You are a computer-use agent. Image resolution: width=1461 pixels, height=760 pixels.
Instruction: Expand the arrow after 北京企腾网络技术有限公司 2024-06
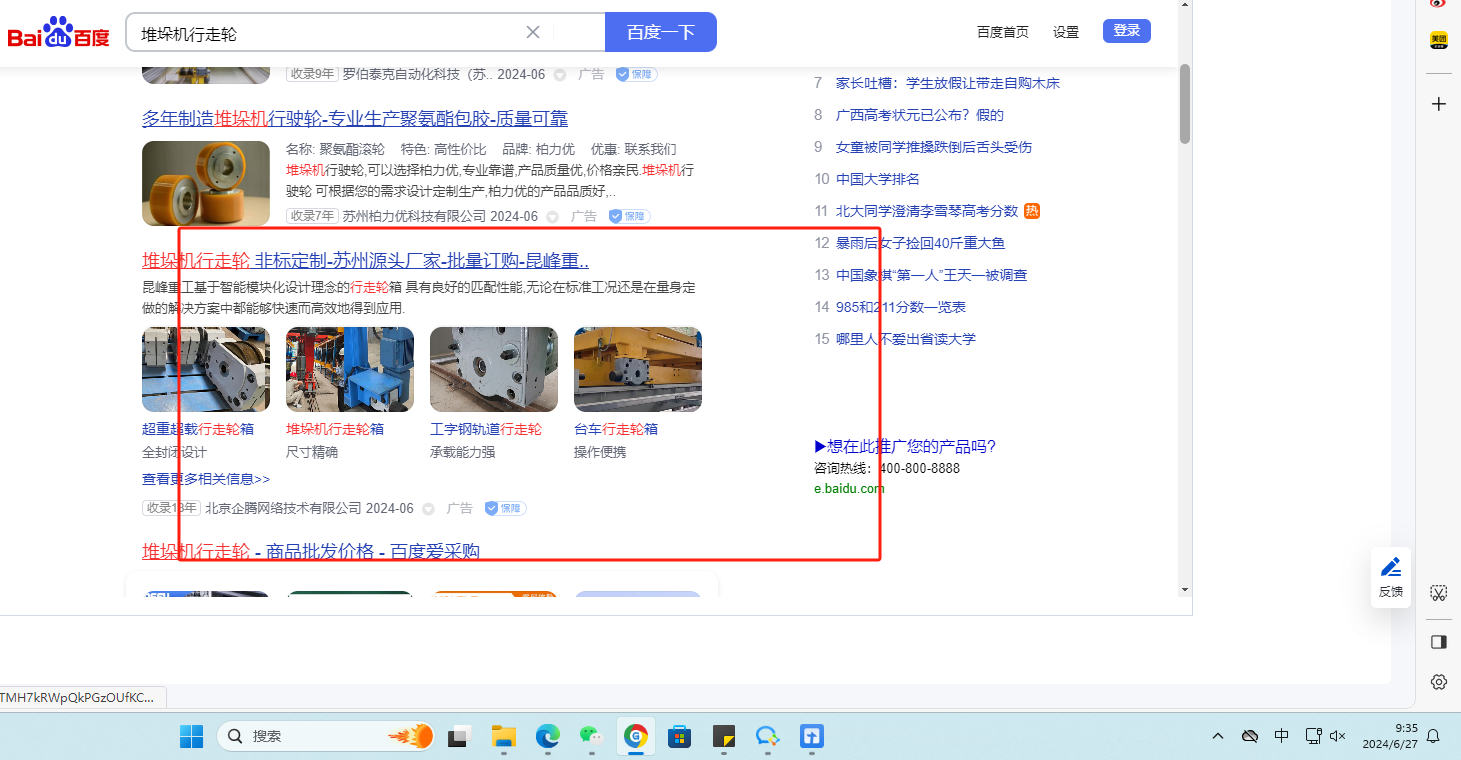428,509
